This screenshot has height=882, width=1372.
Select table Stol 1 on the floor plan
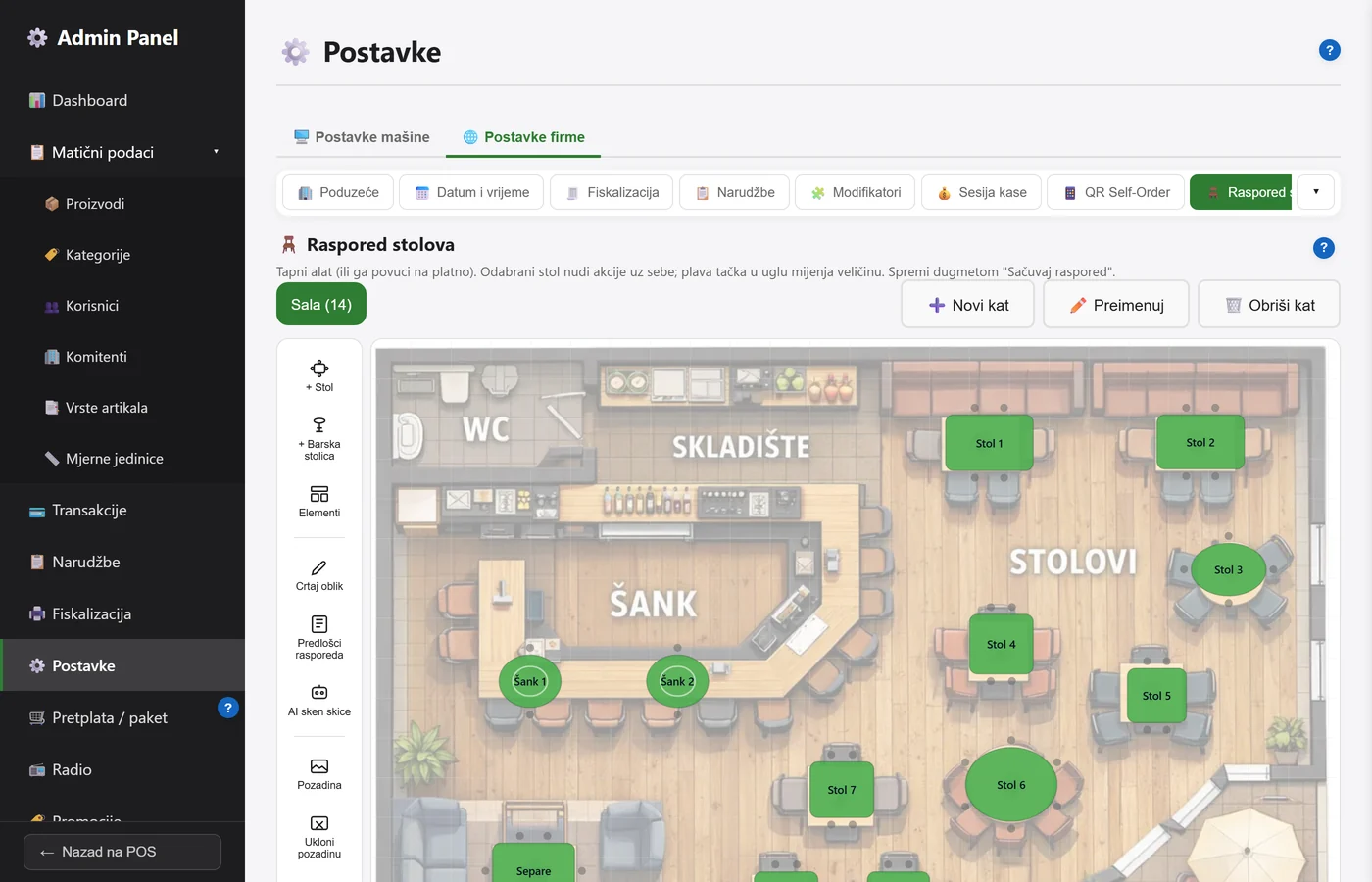tap(989, 443)
